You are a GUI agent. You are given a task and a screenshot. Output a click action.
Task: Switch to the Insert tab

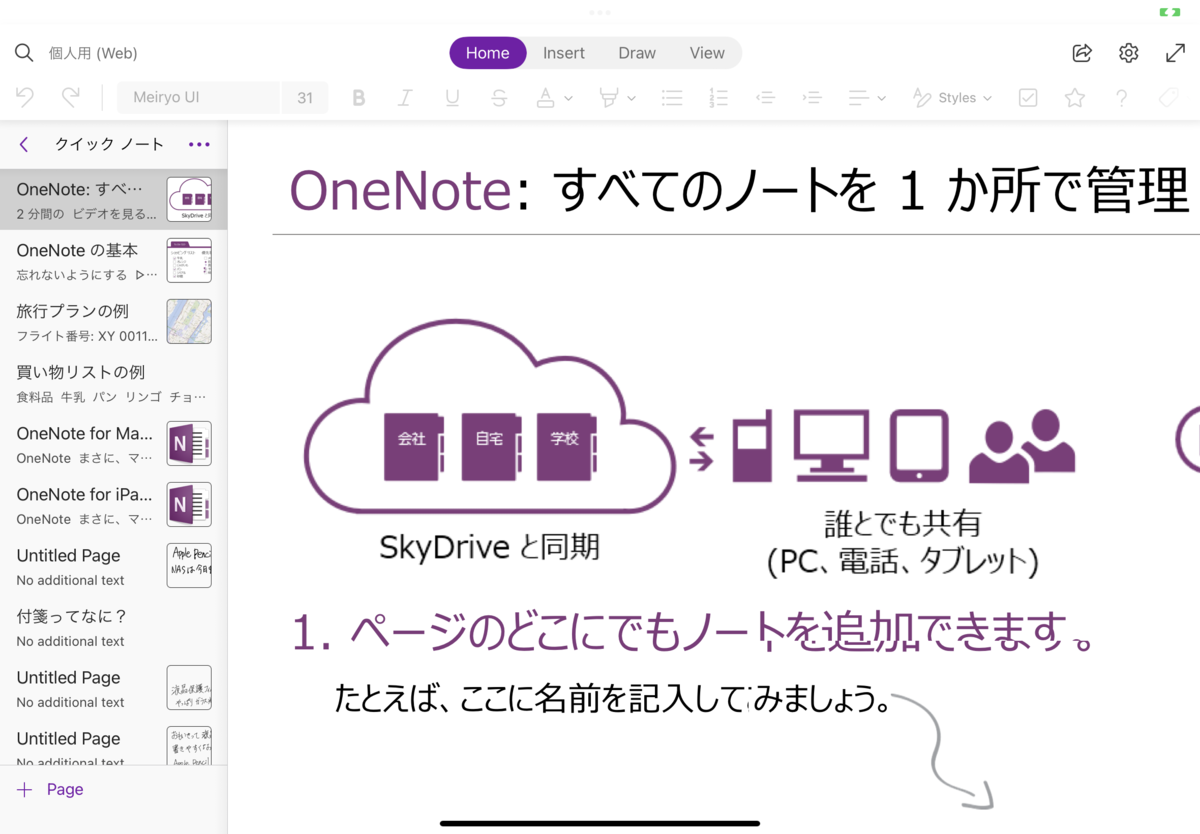(x=563, y=53)
